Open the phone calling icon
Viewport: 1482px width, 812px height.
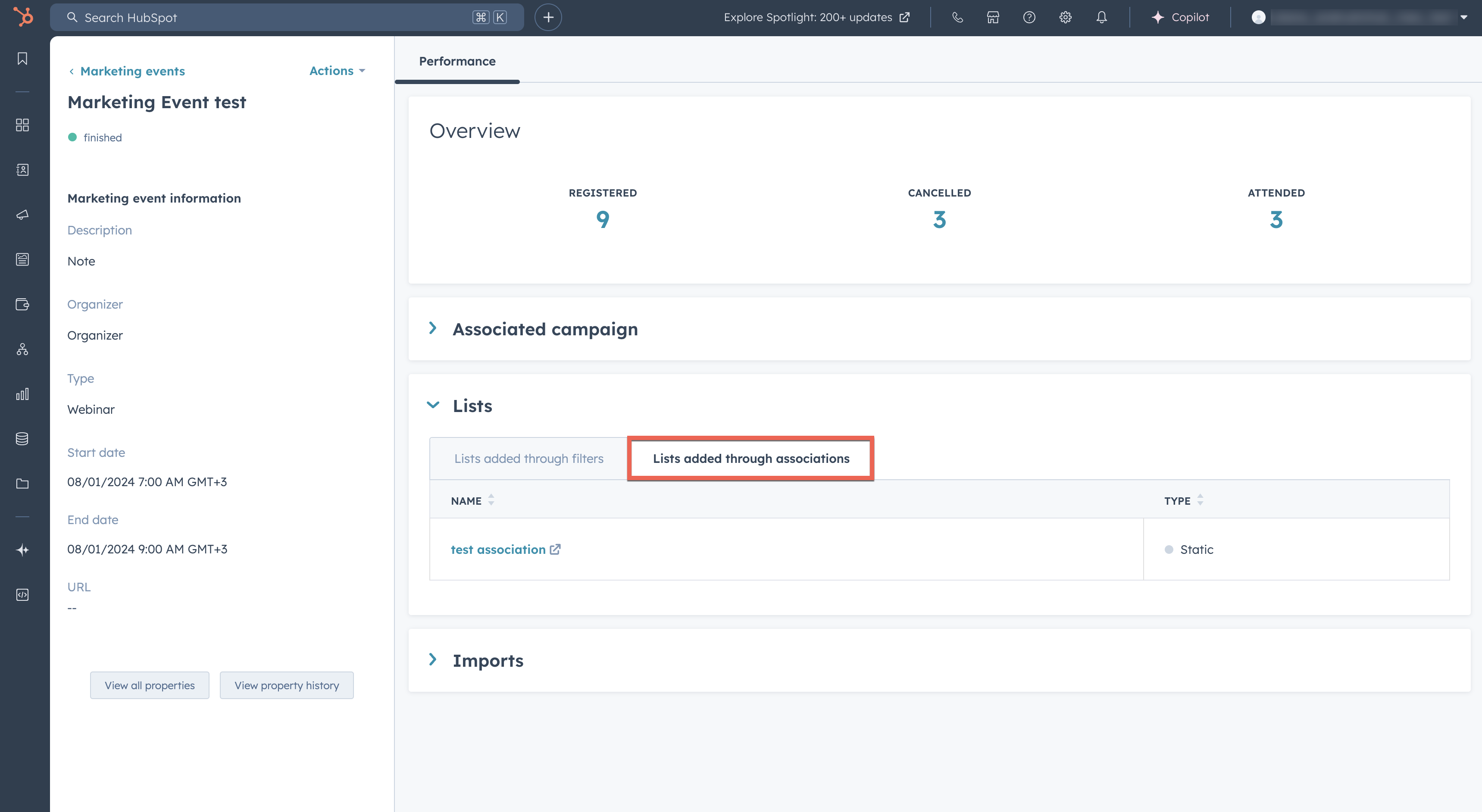click(x=957, y=17)
